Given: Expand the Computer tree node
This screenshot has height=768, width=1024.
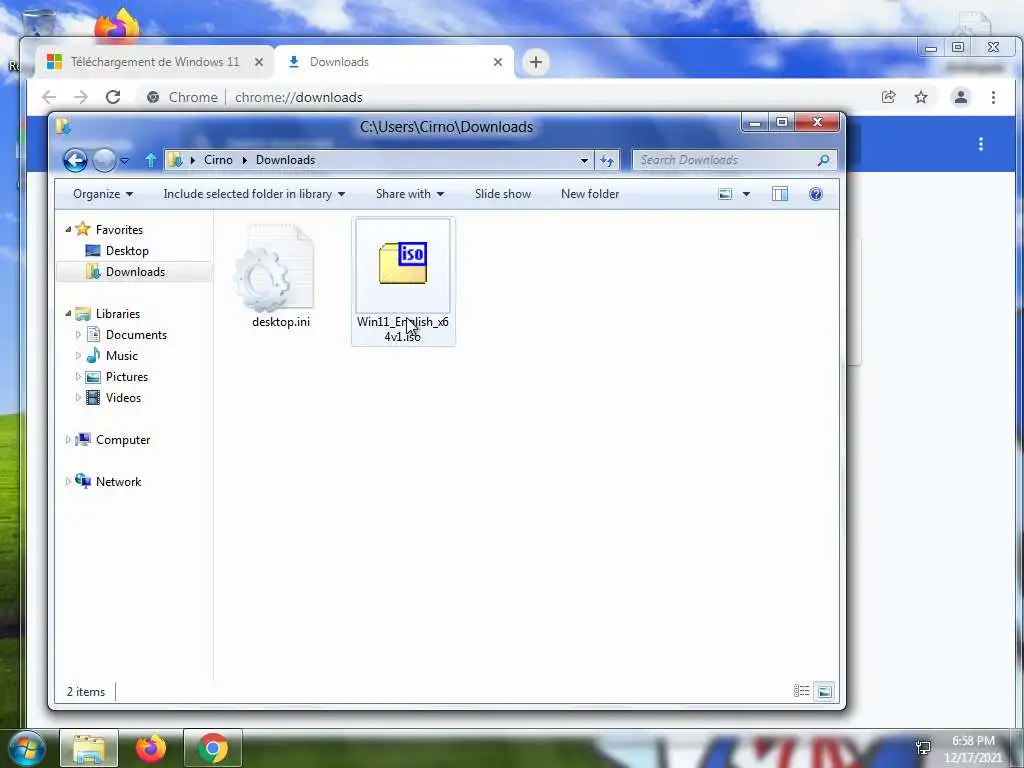Looking at the screenshot, I should pos(68,440).
